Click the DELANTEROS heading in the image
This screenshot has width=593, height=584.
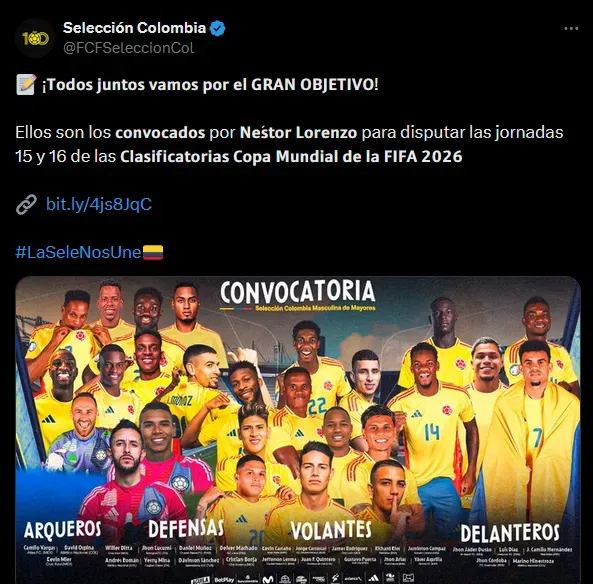click(x=510, y=533)
